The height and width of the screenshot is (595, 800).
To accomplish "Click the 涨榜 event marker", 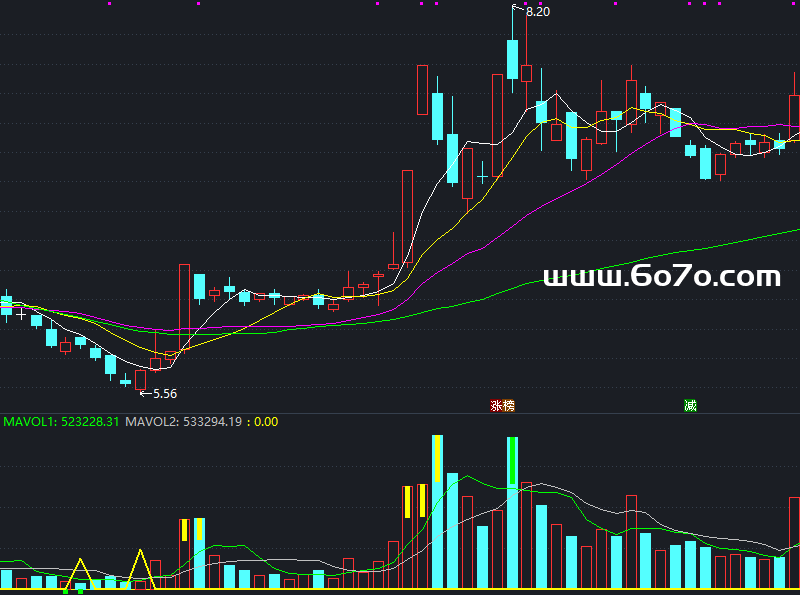I will [x=502, y=406].
